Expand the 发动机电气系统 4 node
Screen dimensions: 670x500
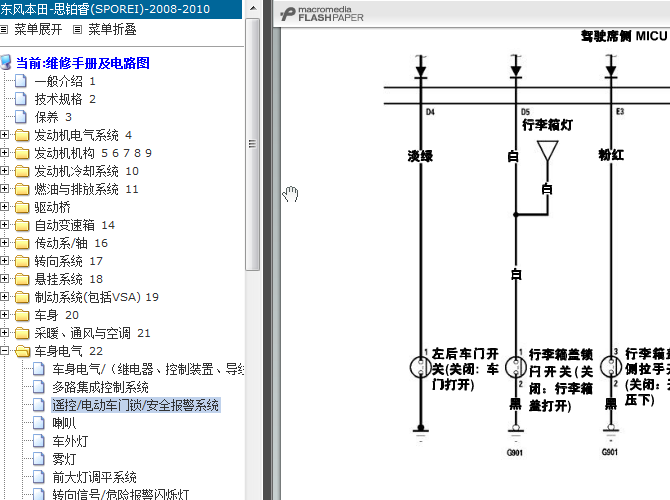[4, 135]
